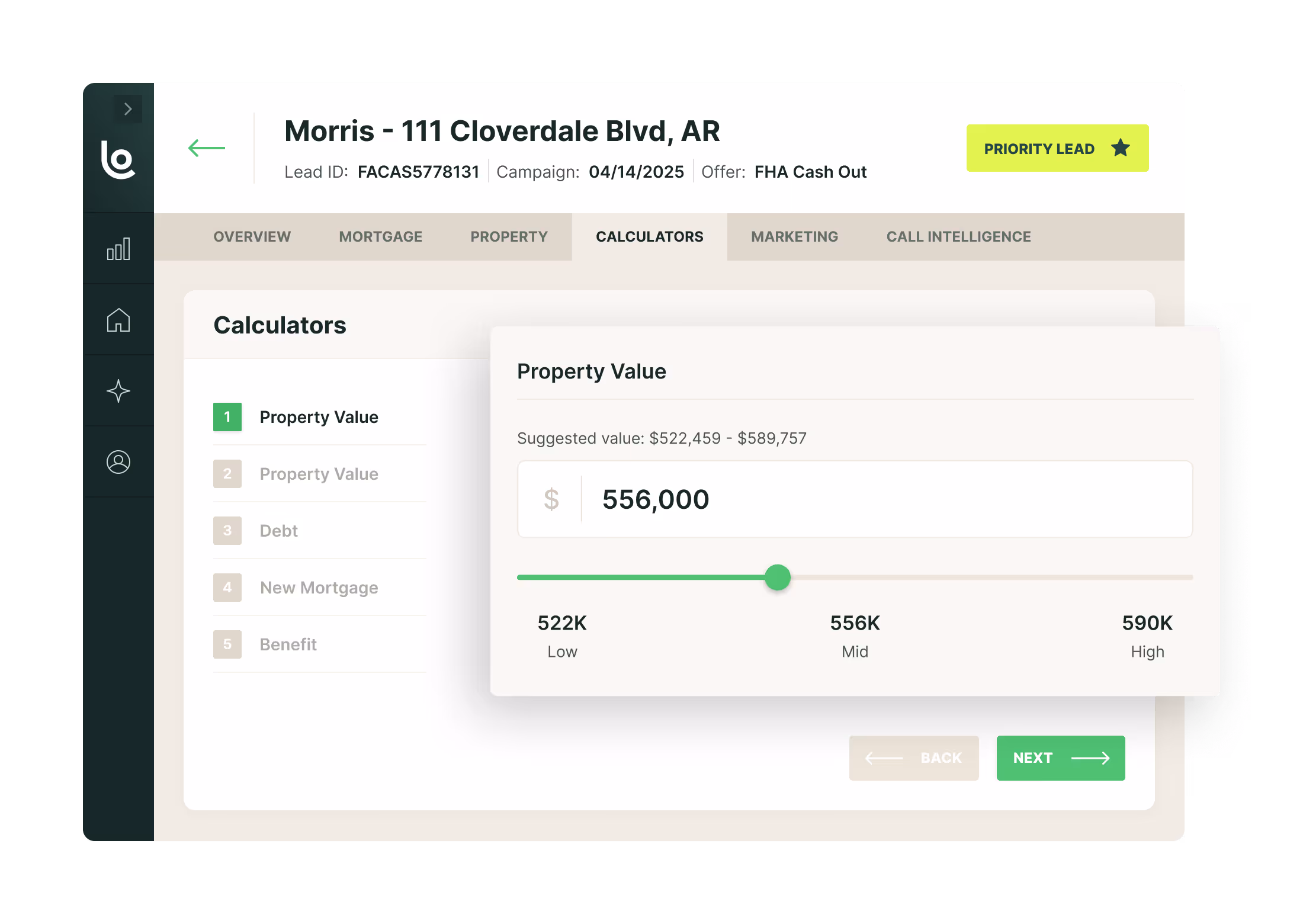Click the BACK button
This screenshot has height=924, width=1303.
914,758
